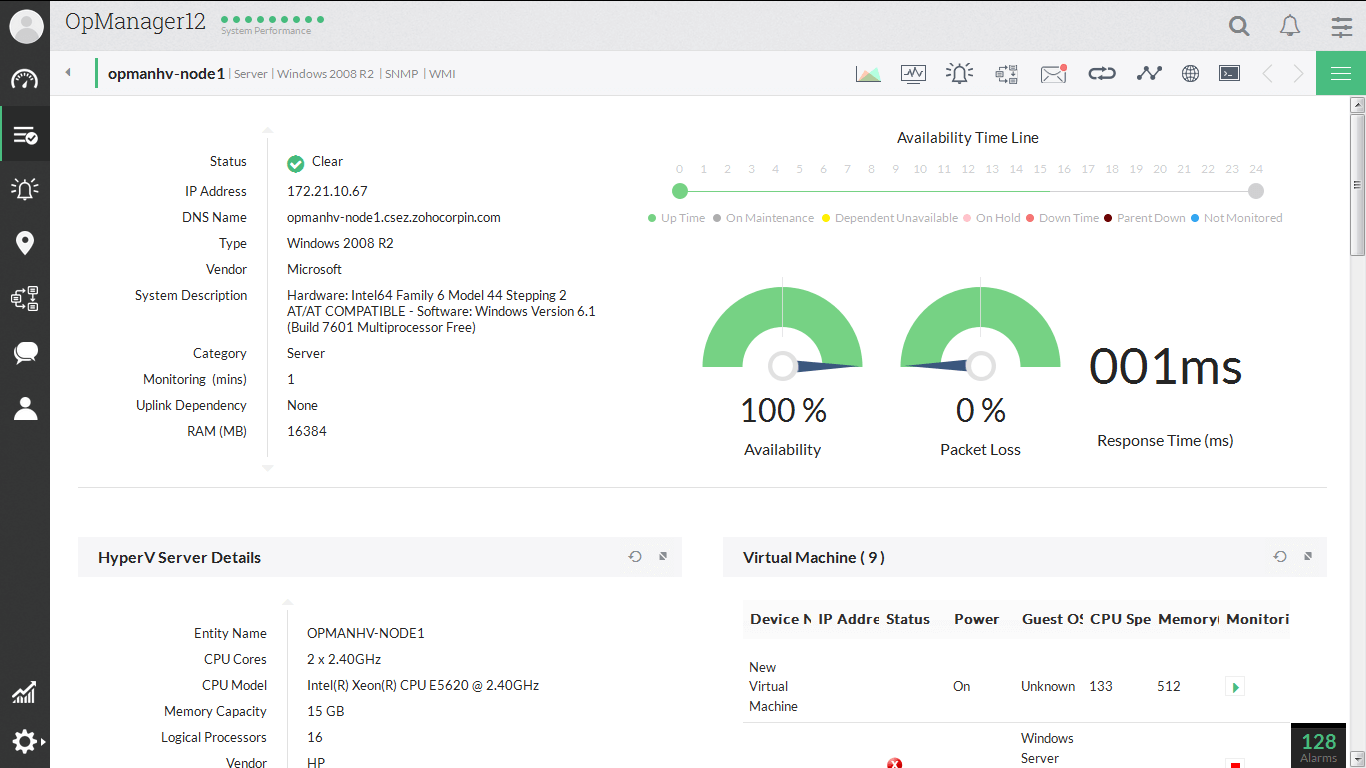
Task: Open the device graphs chart icon
Action: click(x=868, y=73)
